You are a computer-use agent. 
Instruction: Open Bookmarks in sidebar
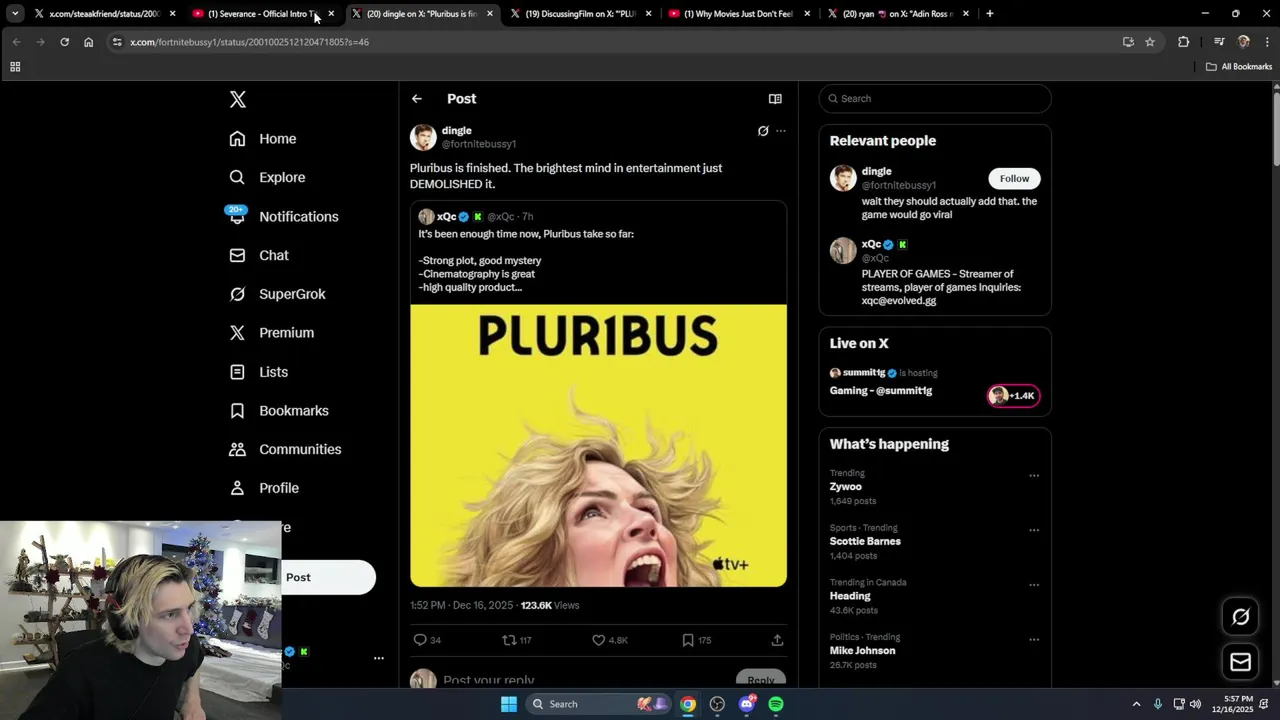pos(279,411)
